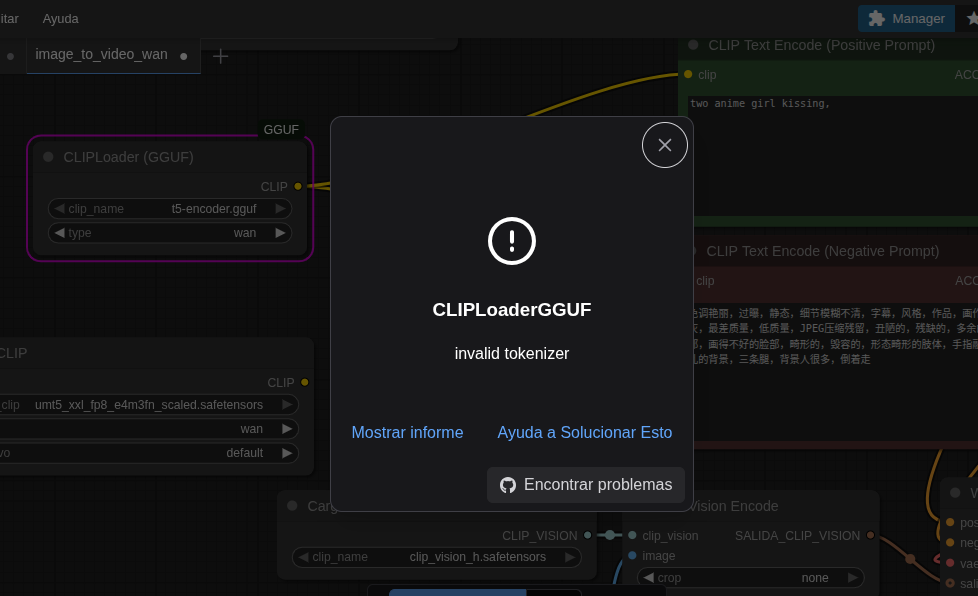Click the CLIPLoaderGGUF error heading
The height and width of the screenshot is (596, 978).
tap(511, 310)
